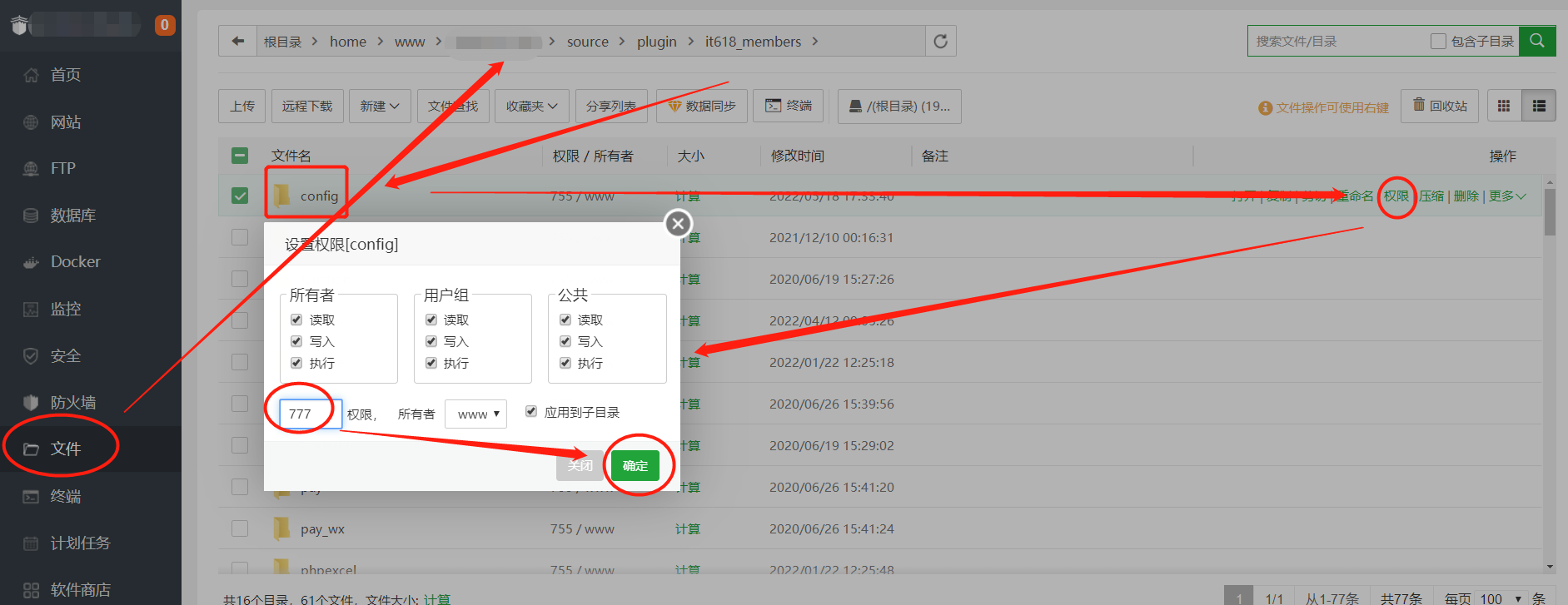Click the 计划任务 calendar icon in sidebar
Viewport: 1568px width, 605px height.
point(31,543)
